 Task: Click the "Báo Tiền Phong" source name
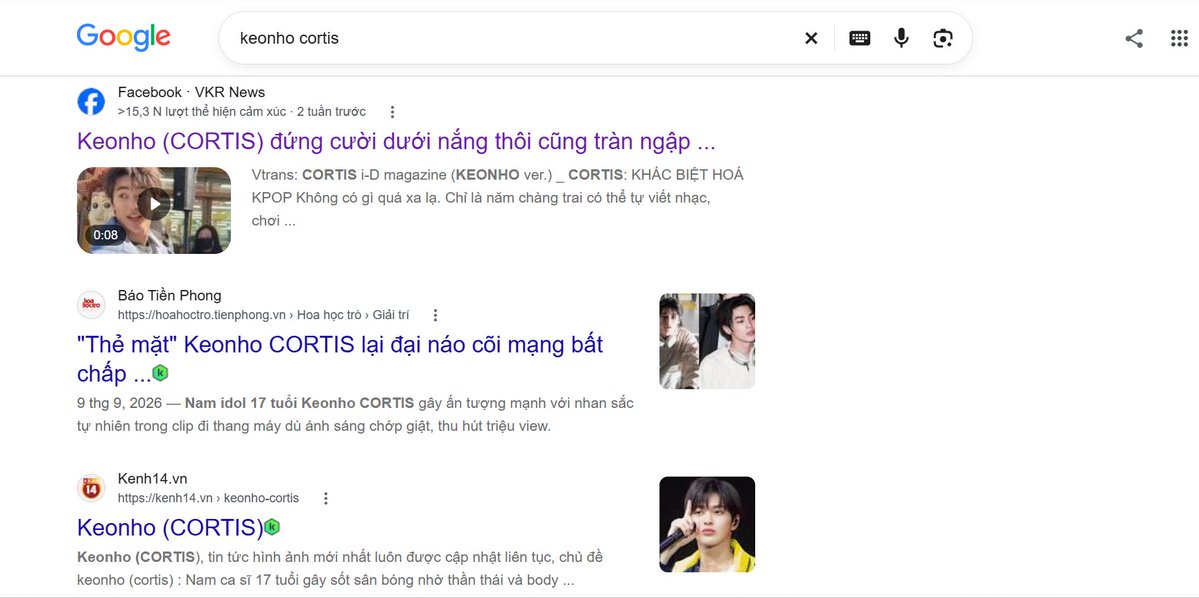[x=169, y=296]
